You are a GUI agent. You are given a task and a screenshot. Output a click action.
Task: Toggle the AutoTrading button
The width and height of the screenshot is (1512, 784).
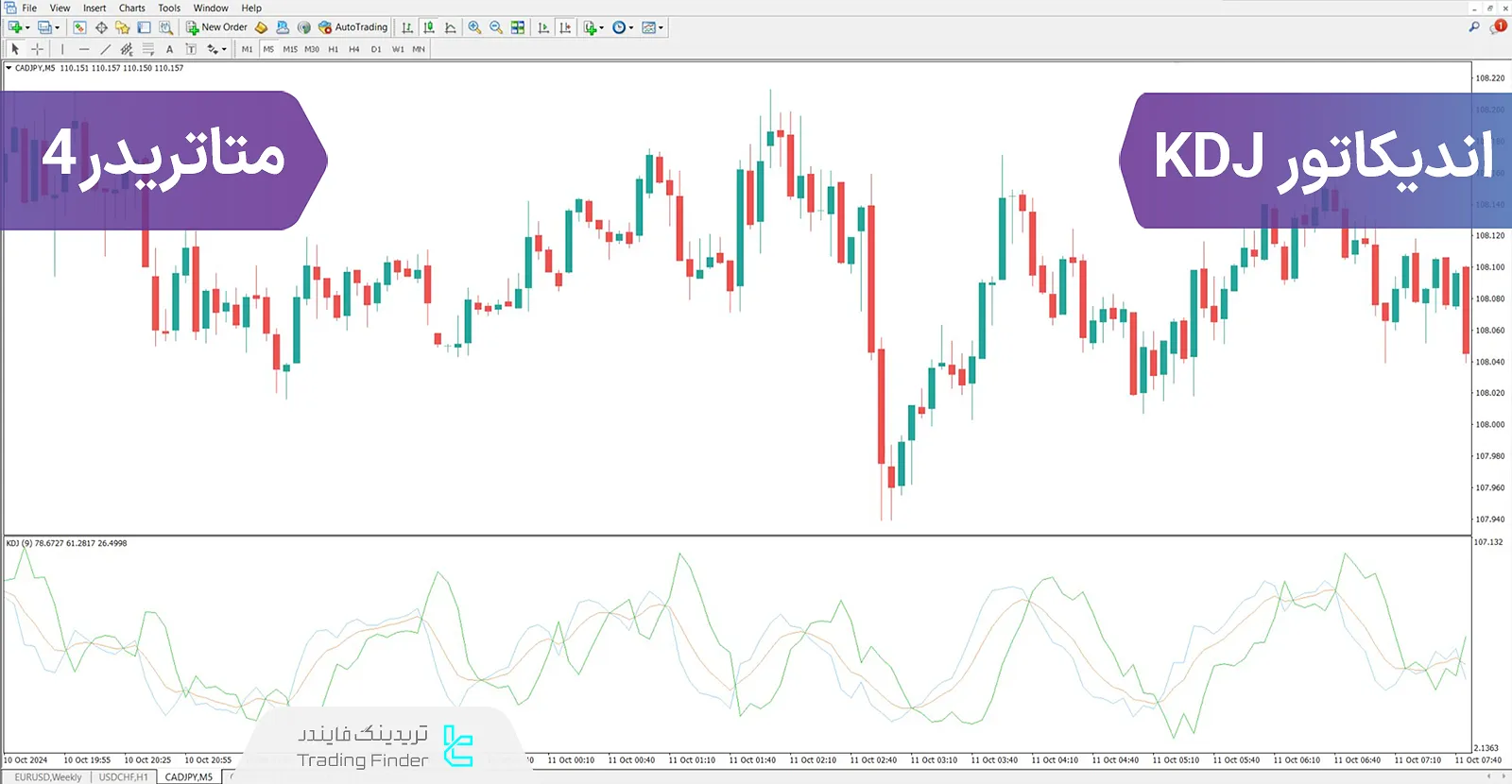click(352, 27)
